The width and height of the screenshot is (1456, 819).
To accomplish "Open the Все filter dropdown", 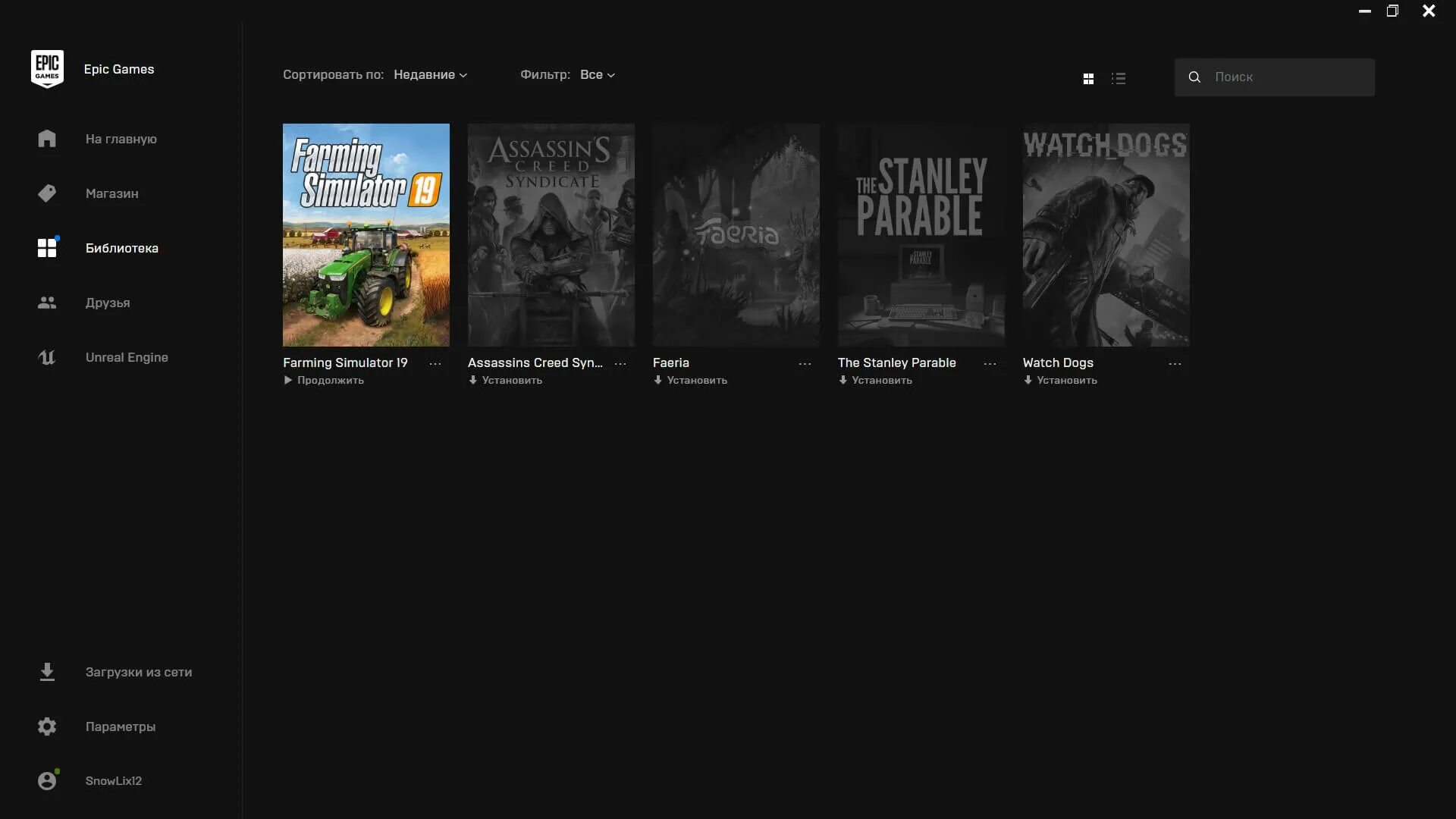I will 598,74.
